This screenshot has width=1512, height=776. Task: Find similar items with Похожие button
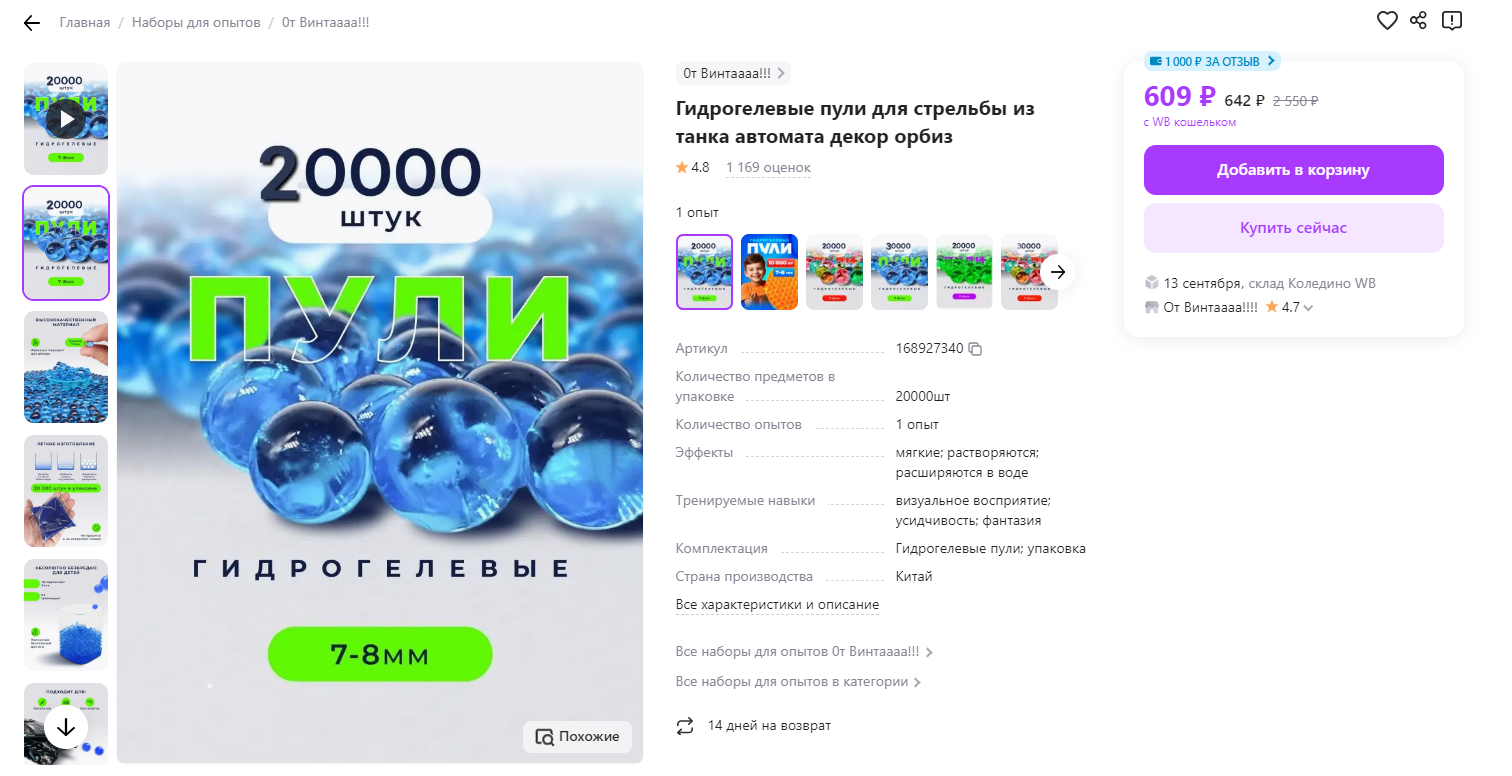(x=578, y=737)
